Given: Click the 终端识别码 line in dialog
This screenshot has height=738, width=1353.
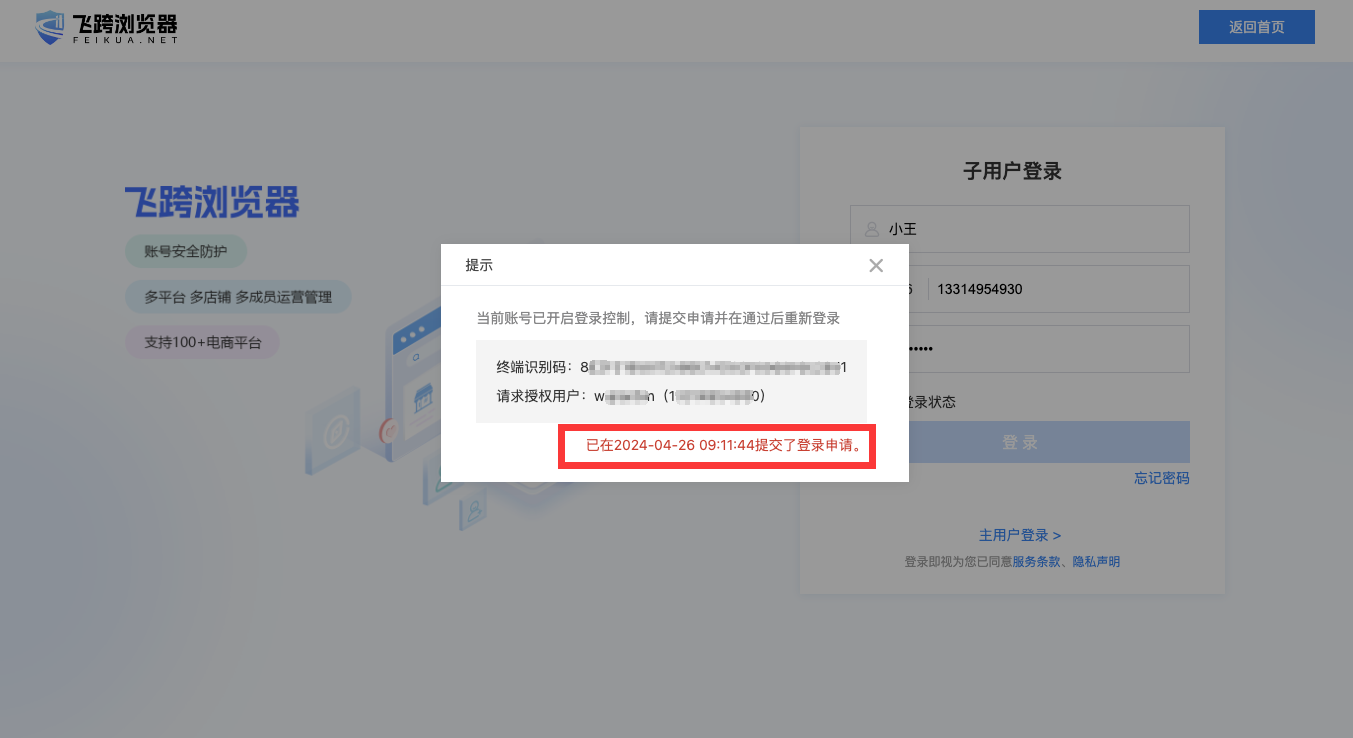Looking at the screenshot, I should click(672, 367).
